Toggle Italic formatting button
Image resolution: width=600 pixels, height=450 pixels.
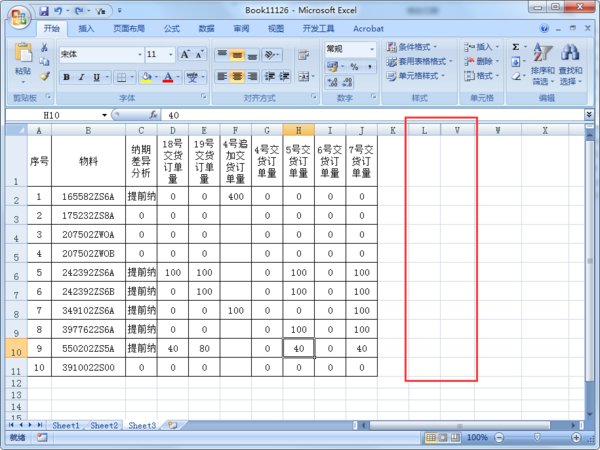tap(81, 76)
